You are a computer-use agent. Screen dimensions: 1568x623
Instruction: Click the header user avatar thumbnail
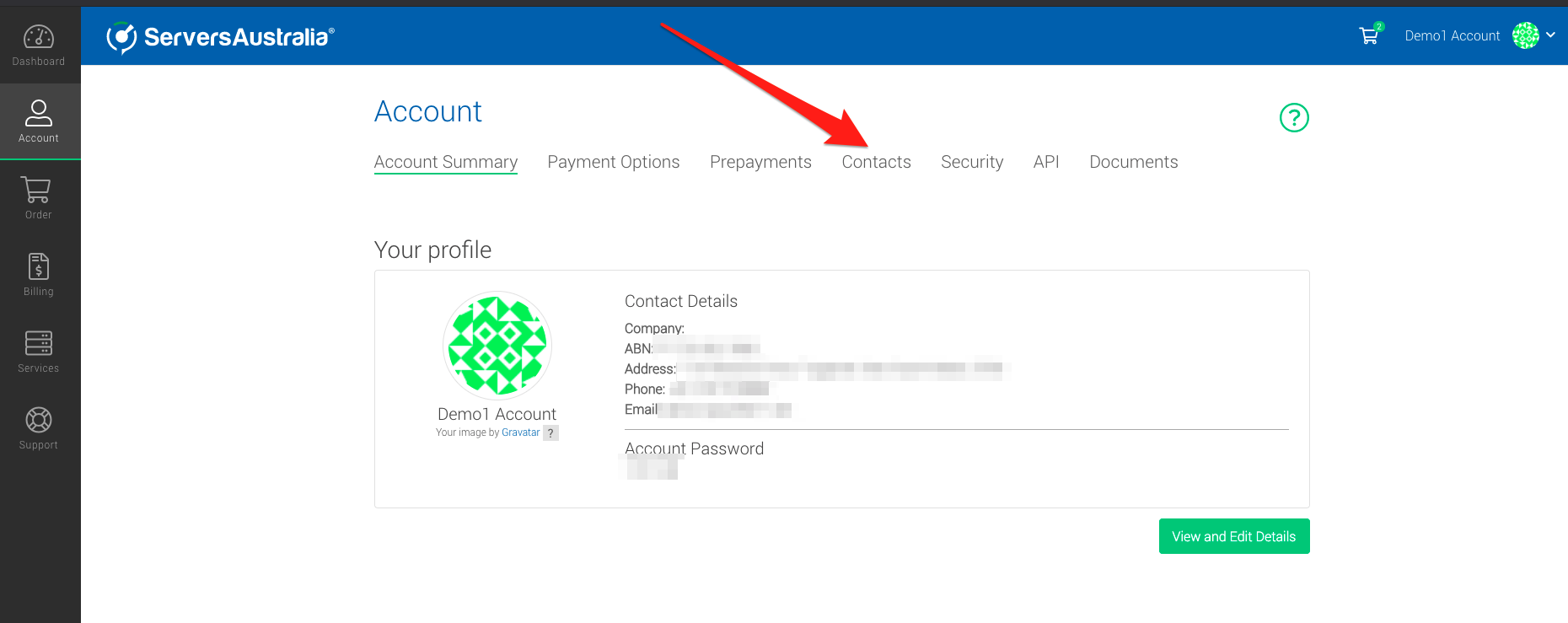tap(1525, 35)
